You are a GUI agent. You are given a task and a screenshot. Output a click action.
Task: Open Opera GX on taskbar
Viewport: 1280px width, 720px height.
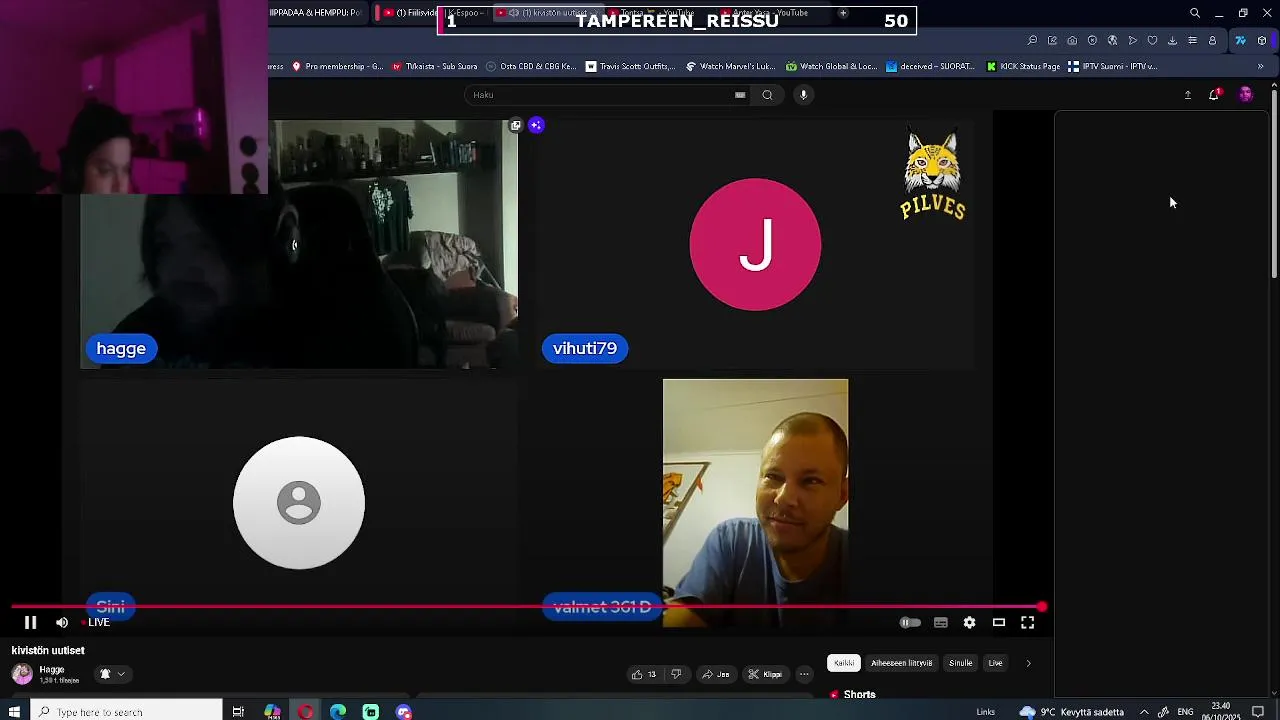point(305,711)
